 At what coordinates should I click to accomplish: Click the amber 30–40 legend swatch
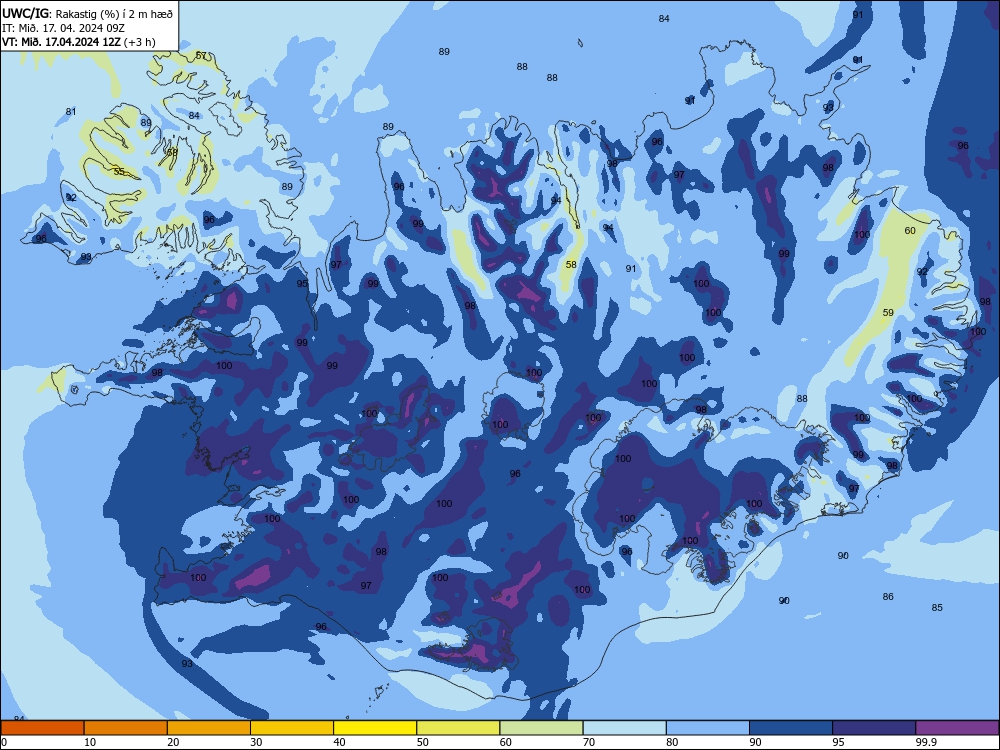(x=292, y=728)
